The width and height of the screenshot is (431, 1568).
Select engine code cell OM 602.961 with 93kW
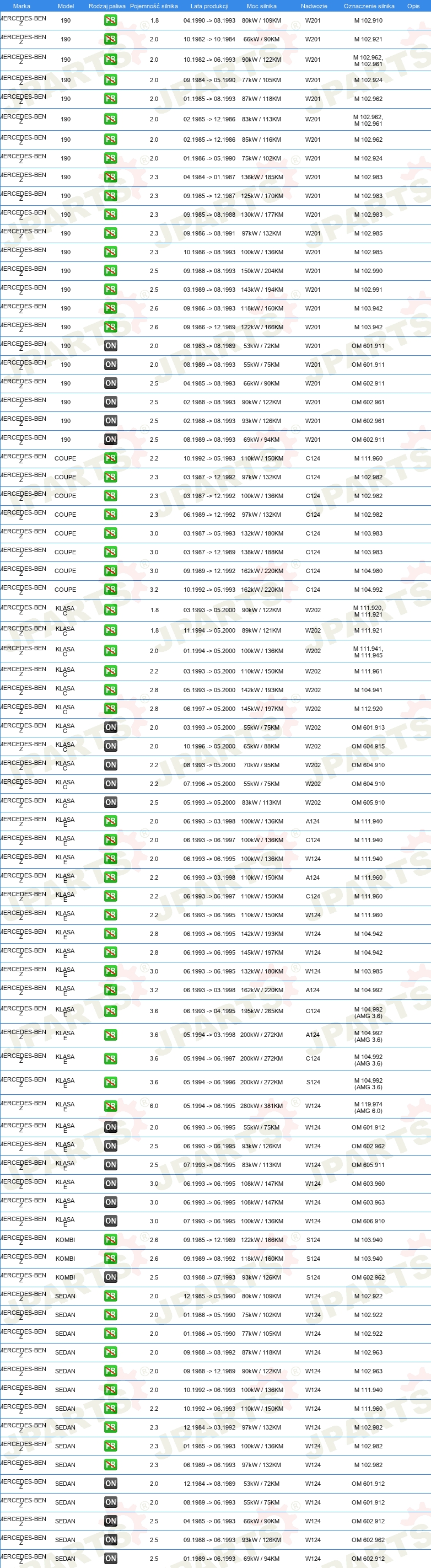pyautogui.click(x=368, y=421)
